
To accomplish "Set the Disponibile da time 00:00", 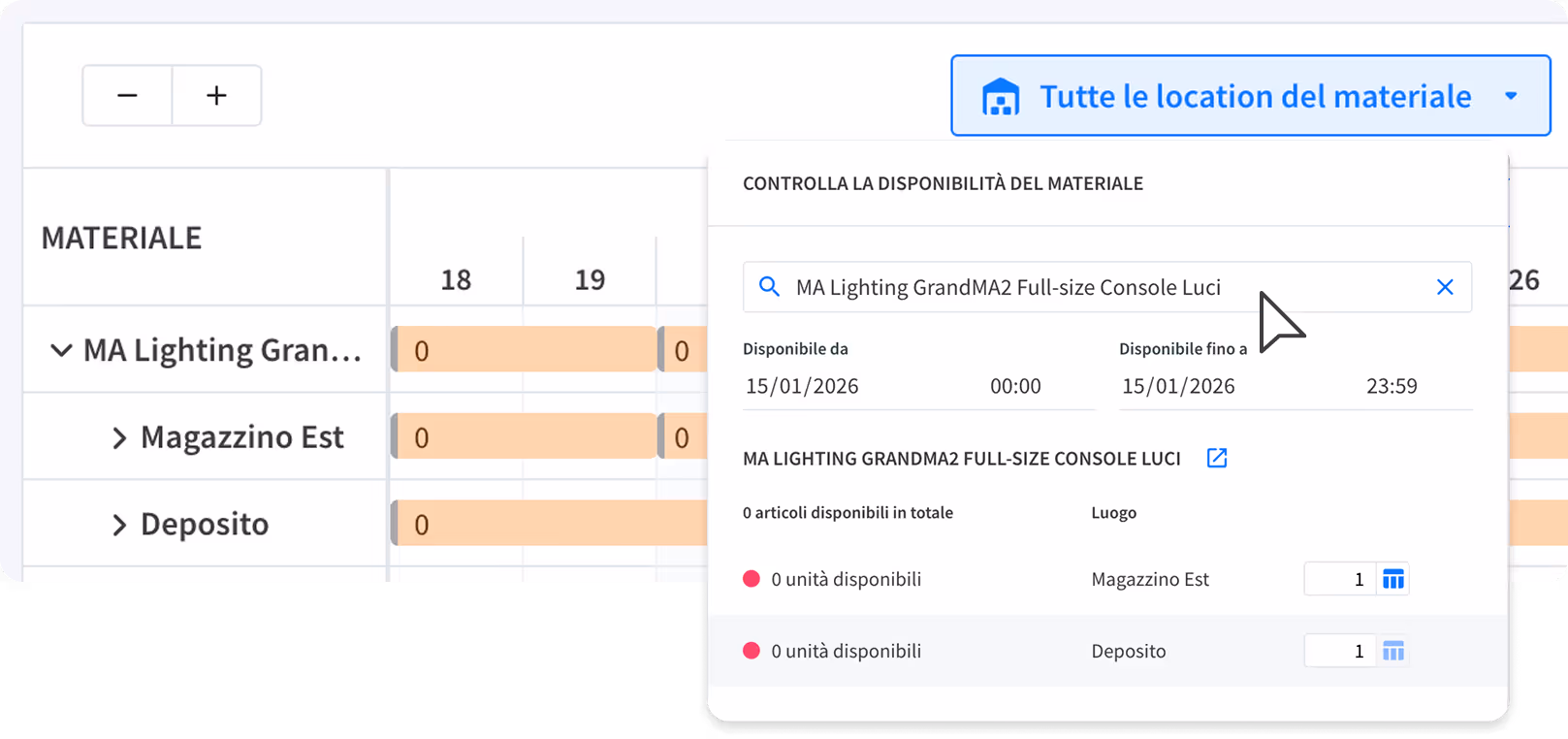I will (1015, 386).
